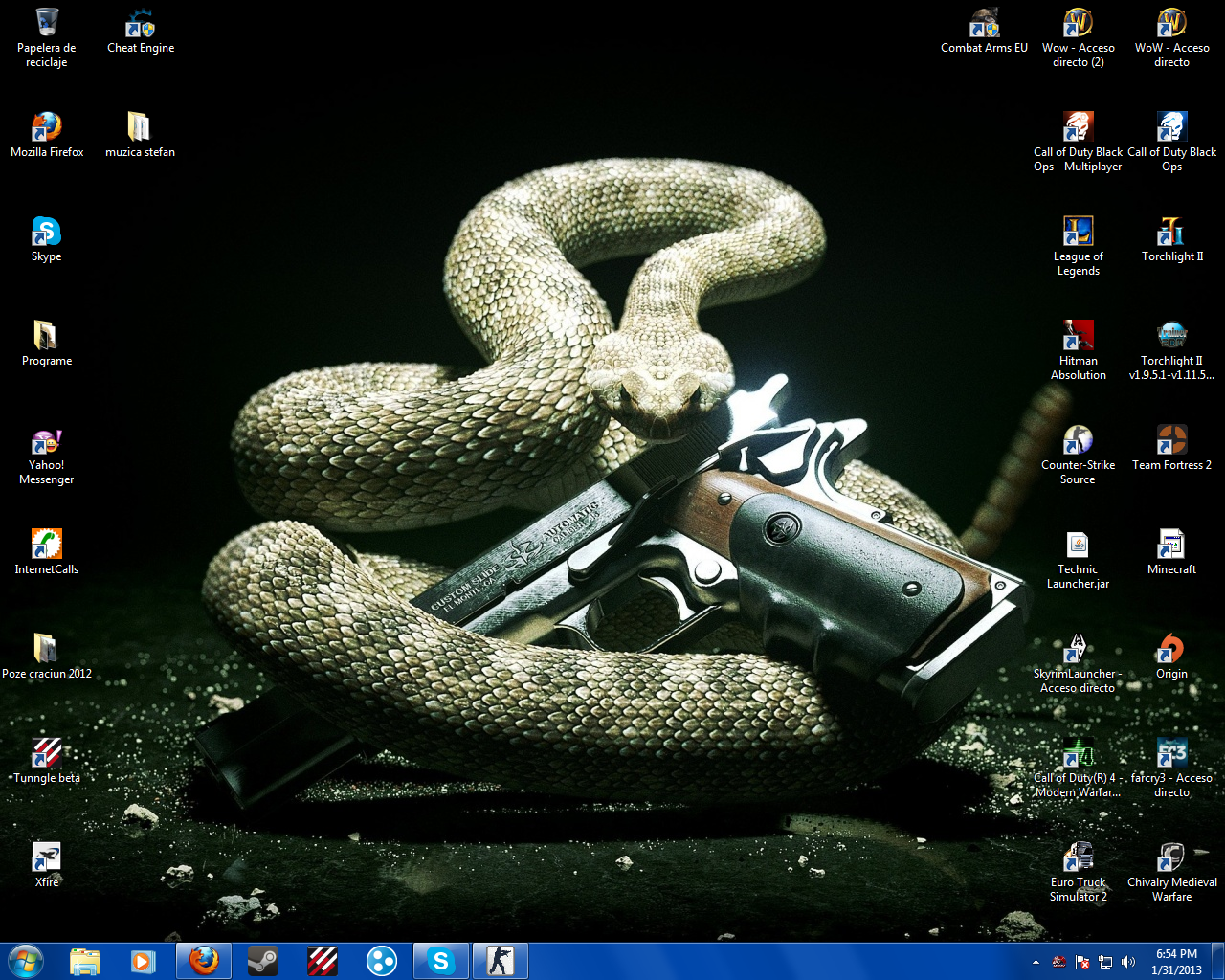
Task: Select the SkyrimLauncher - Acceso directo icon
Action: tap(1078, 664)
